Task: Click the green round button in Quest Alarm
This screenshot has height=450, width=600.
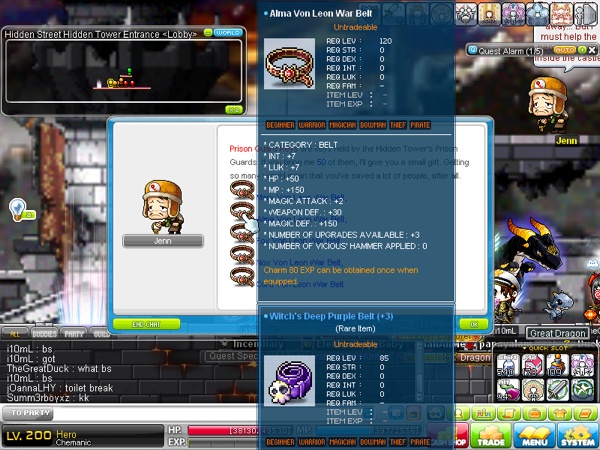Action: (x=582, y=50)
